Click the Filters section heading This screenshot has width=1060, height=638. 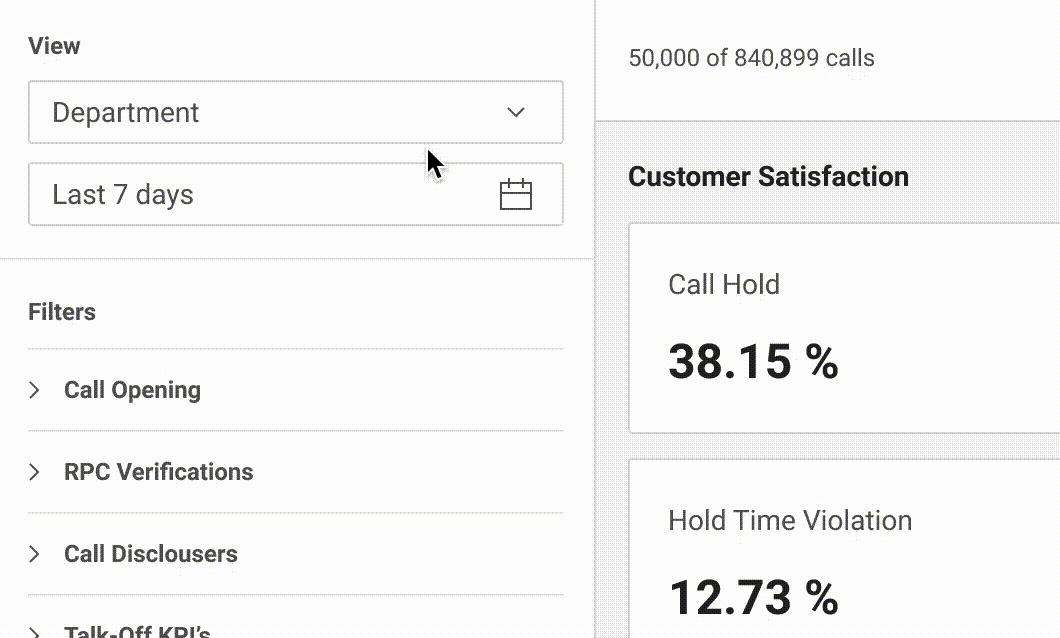coord(62,312)
